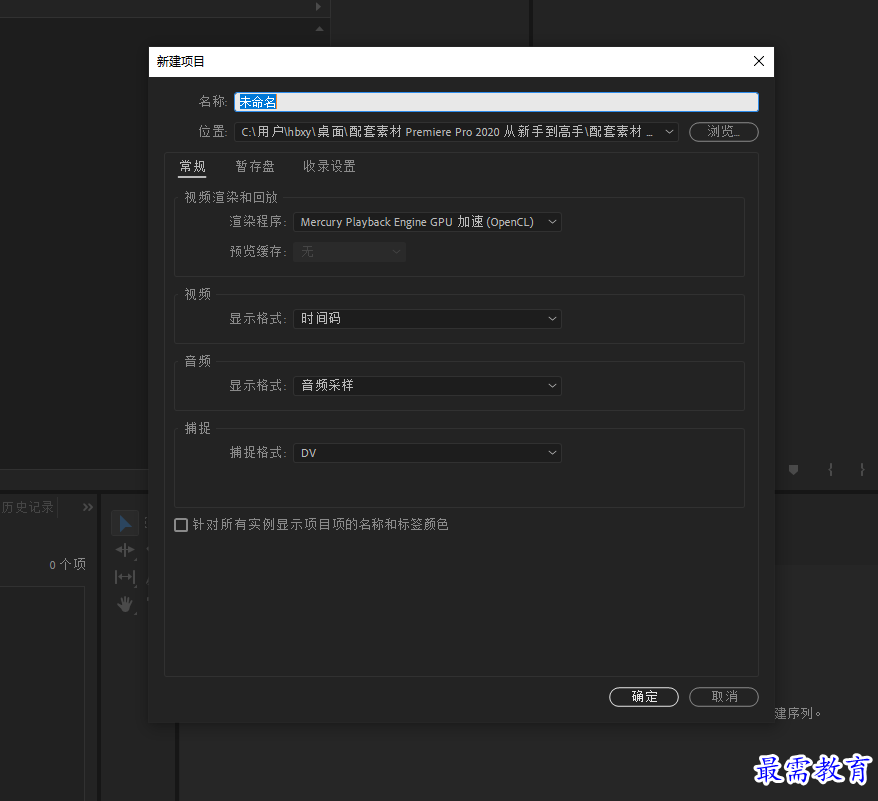Click the Mark In brace icon
The height and width of the screenshot is (801, 878).
tap(830, 470)
